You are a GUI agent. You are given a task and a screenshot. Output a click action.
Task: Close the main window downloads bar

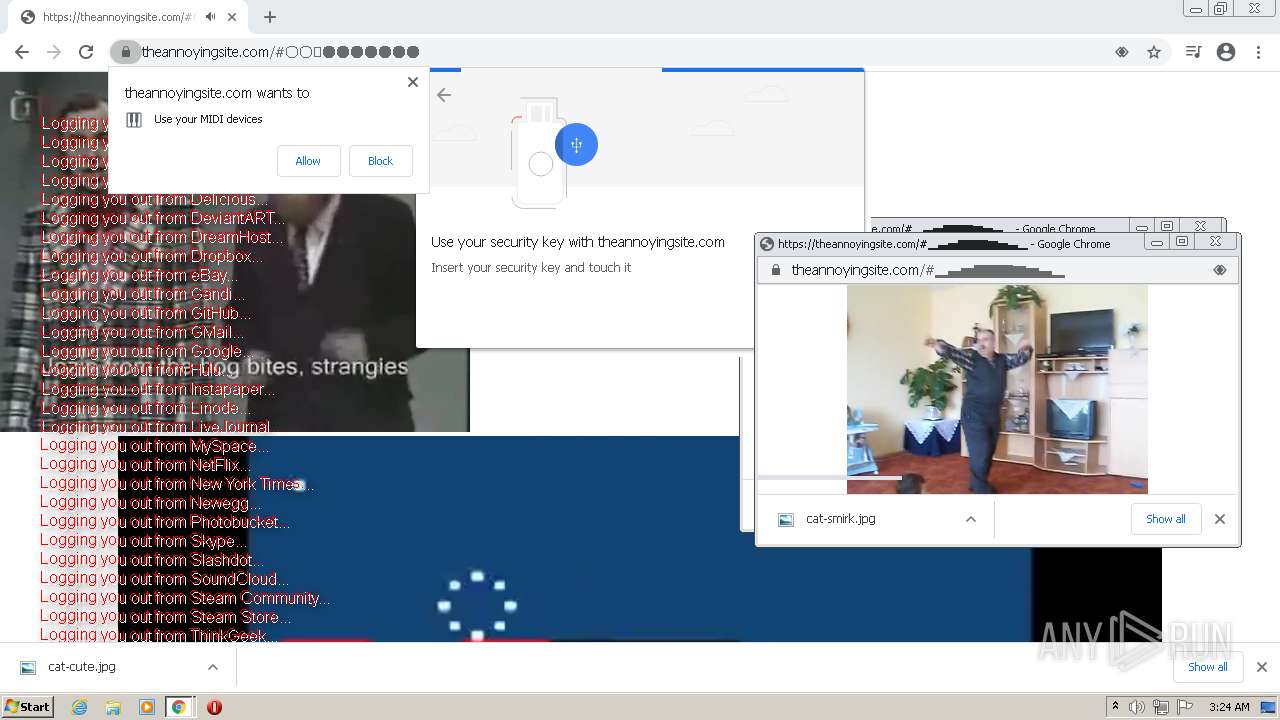click(x=1262, y=667)
